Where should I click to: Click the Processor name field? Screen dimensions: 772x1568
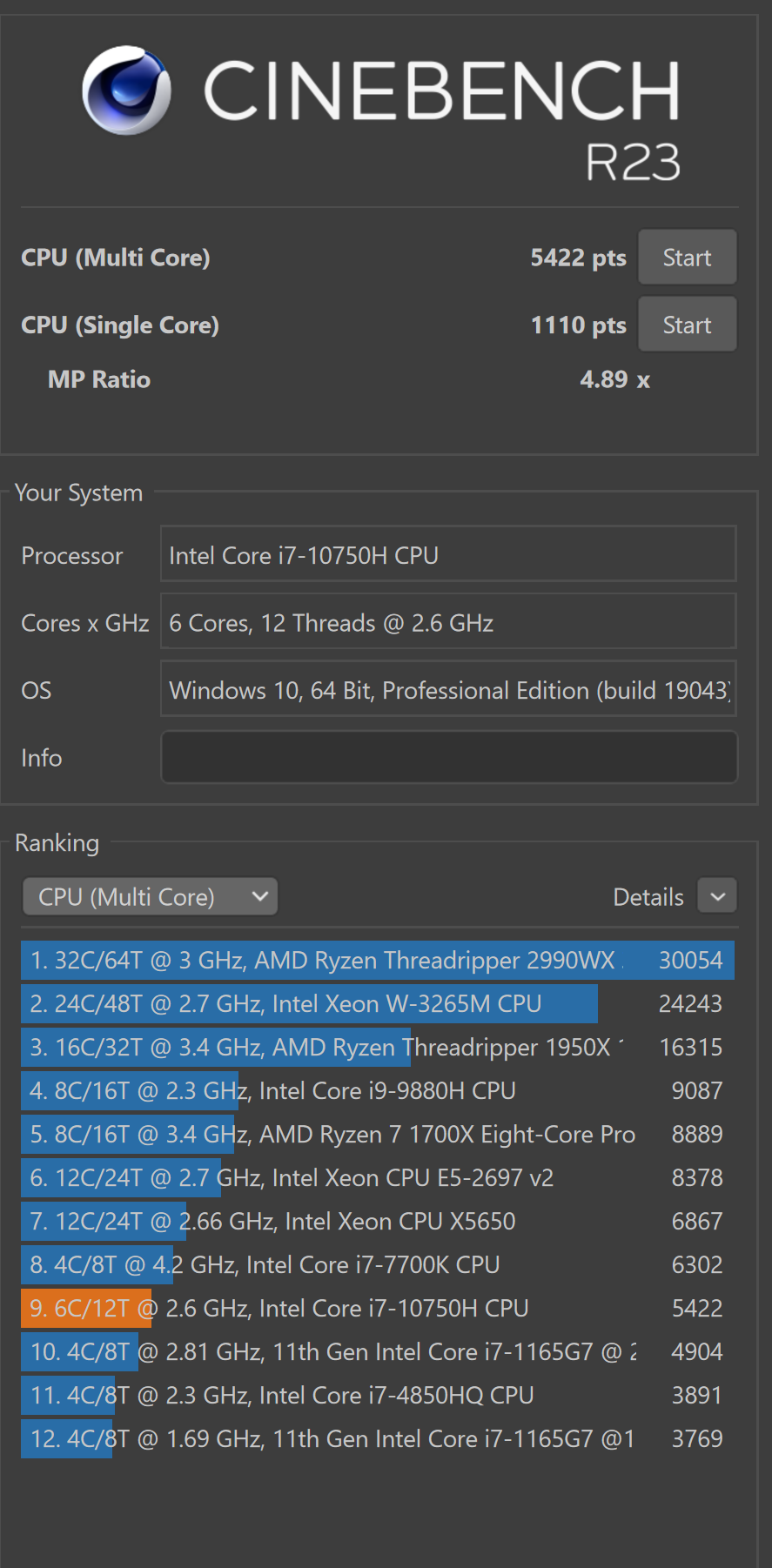pos(448,555)
